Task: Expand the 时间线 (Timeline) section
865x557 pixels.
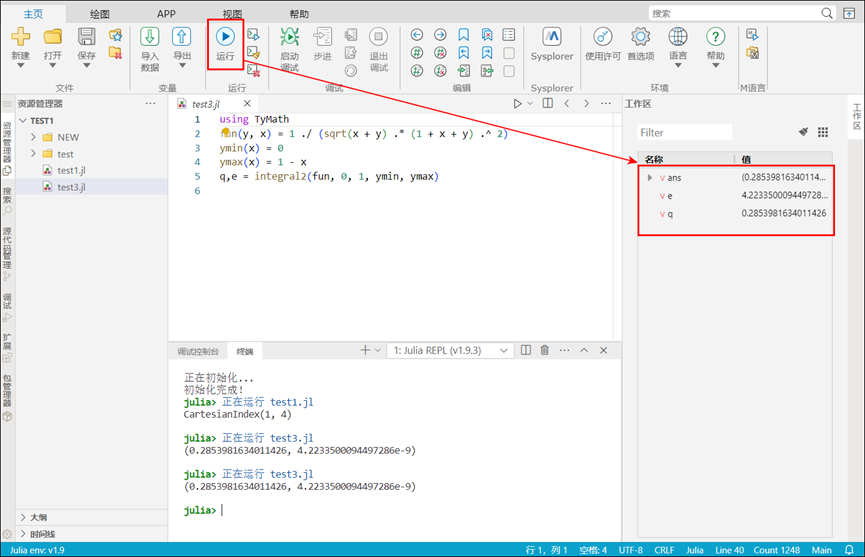Action: pos(23,534)
